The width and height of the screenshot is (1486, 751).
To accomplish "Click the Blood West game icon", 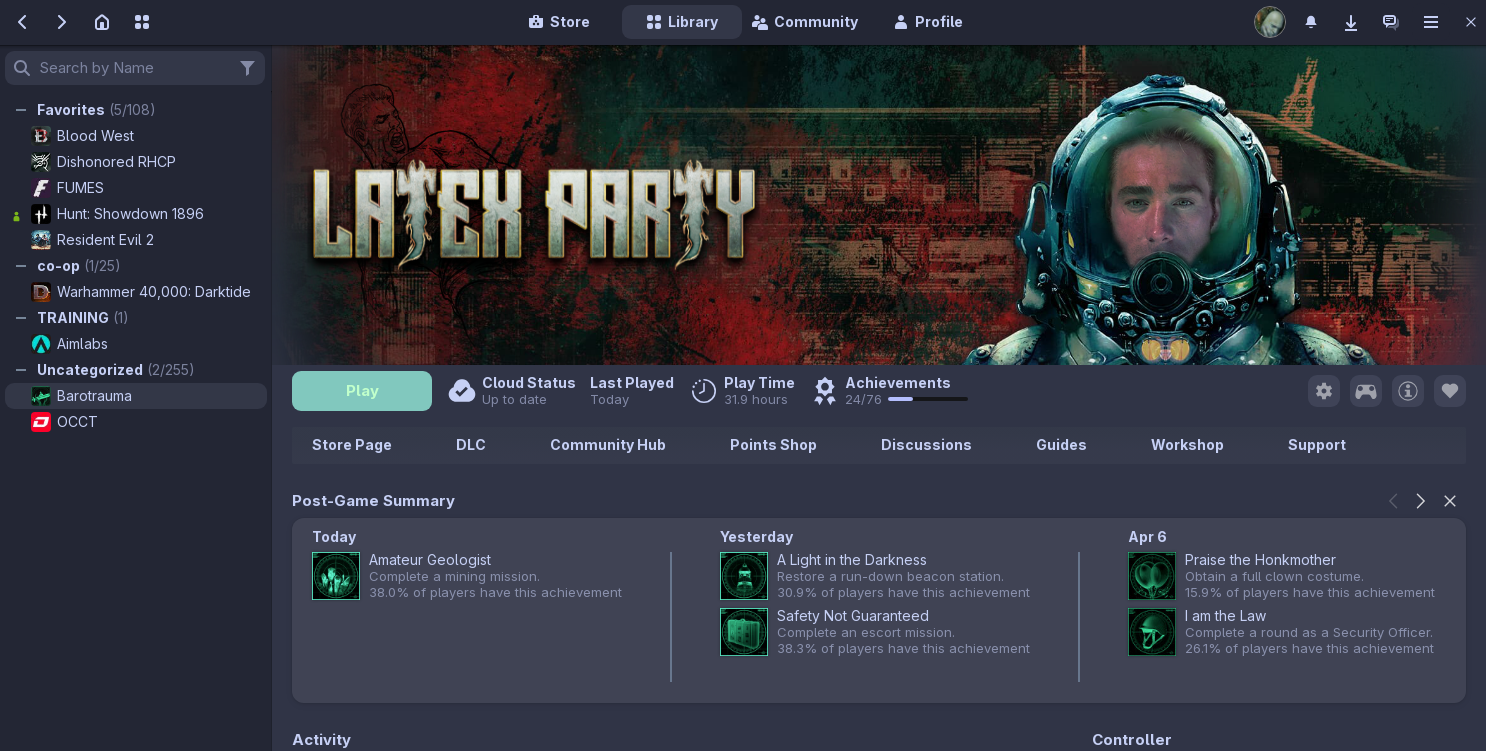I will (41, 136).
